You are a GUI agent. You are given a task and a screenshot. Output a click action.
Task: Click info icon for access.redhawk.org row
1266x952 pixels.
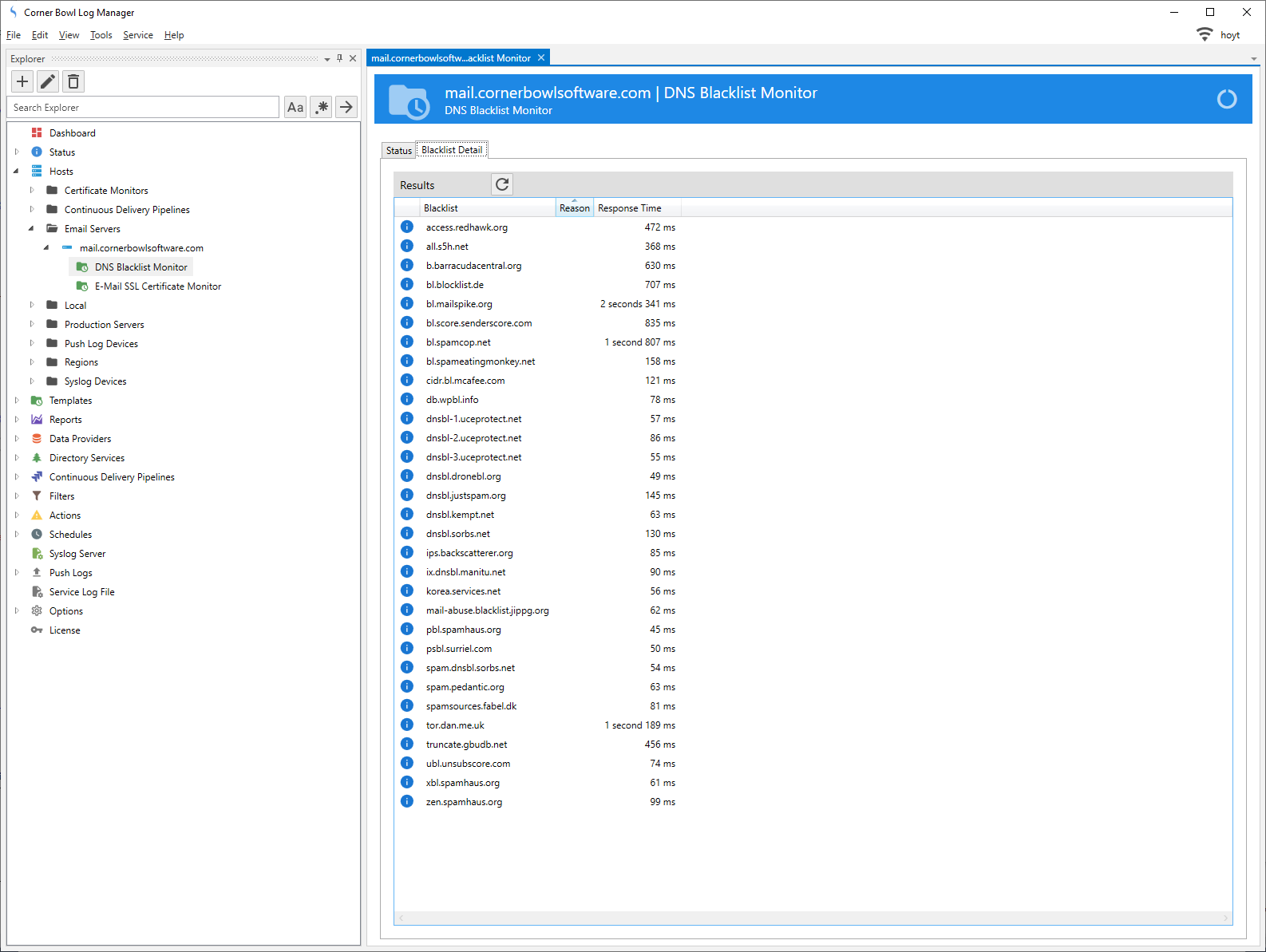pos(407,227)
